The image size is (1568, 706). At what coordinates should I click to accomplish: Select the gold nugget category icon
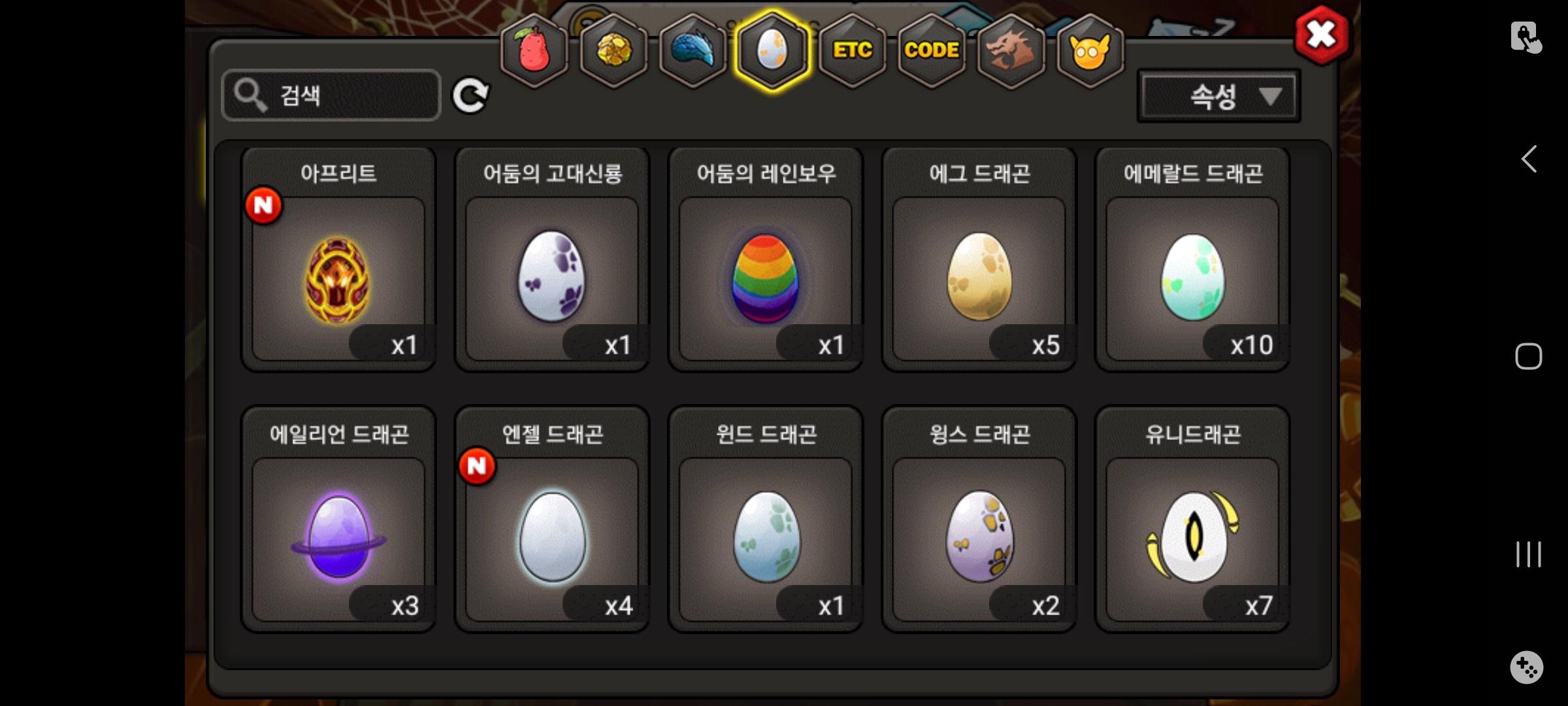click(x=613, y=50)
